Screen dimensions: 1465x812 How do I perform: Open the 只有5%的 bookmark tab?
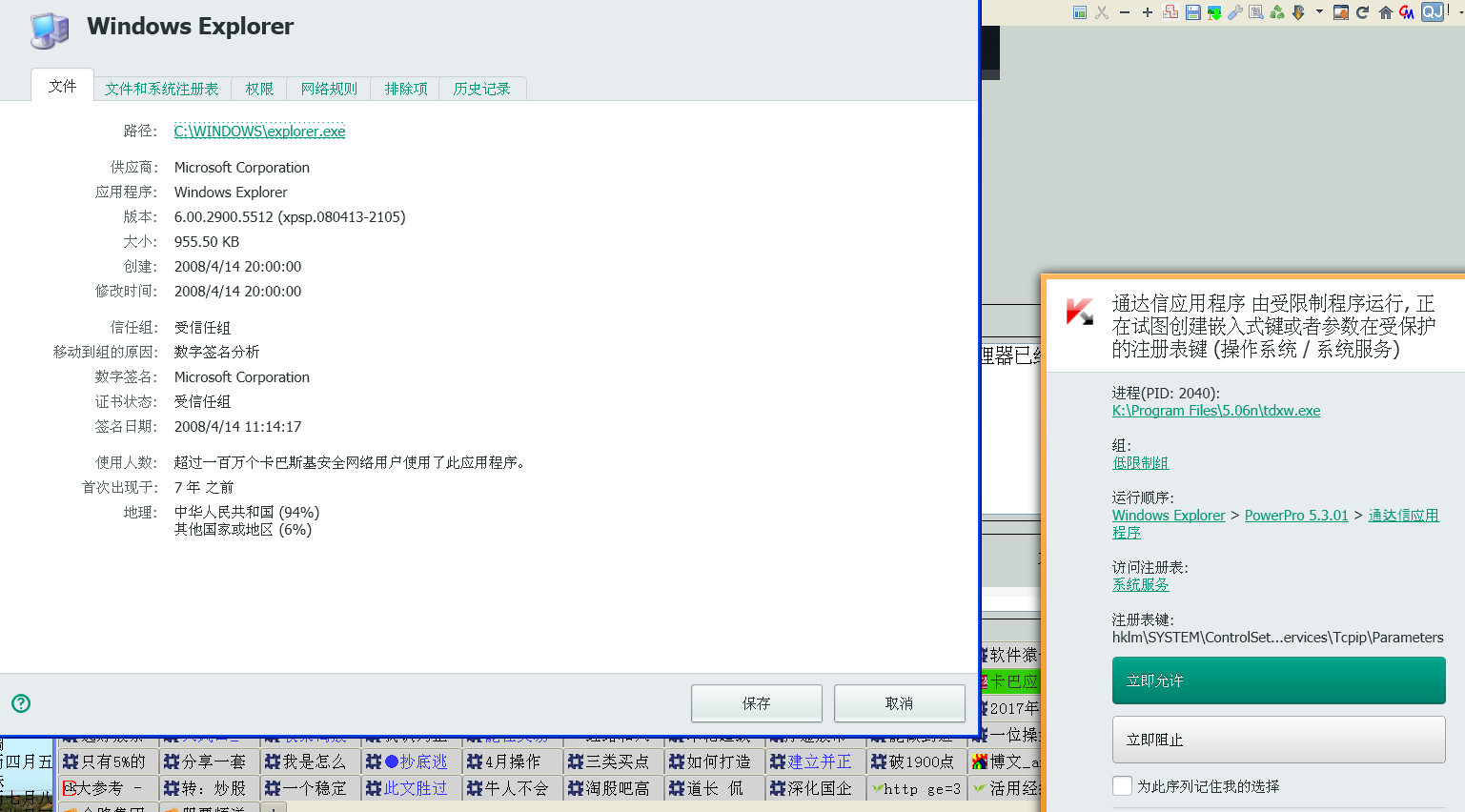109,761
